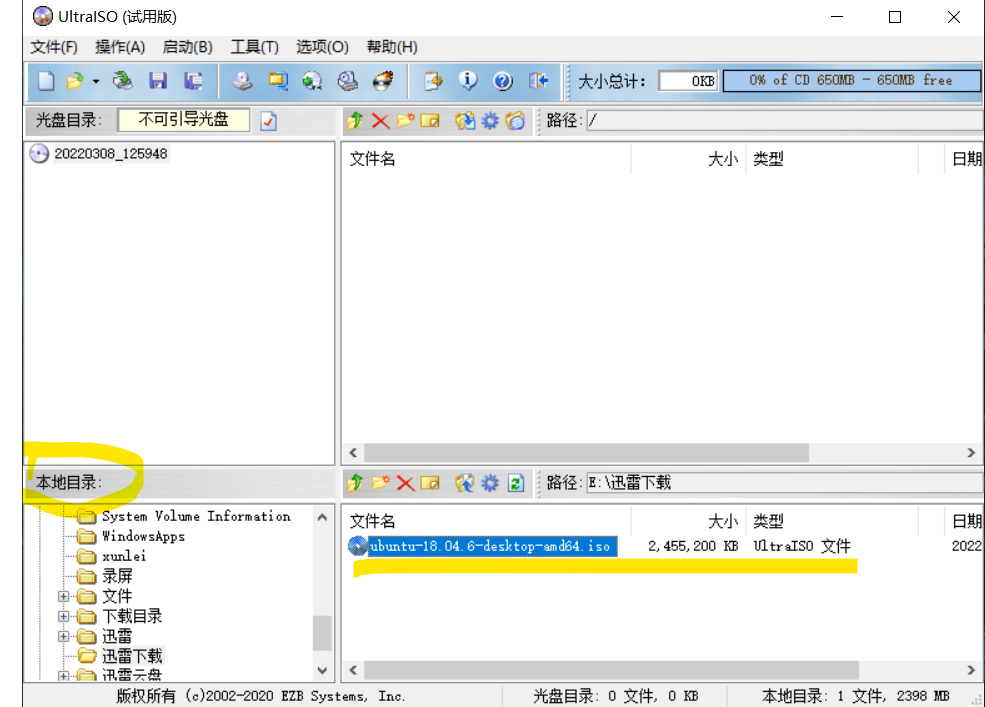The image size is (985, 707).
Task: Select the 20220308_125948 disc root node
Action: tap(111, 153)
